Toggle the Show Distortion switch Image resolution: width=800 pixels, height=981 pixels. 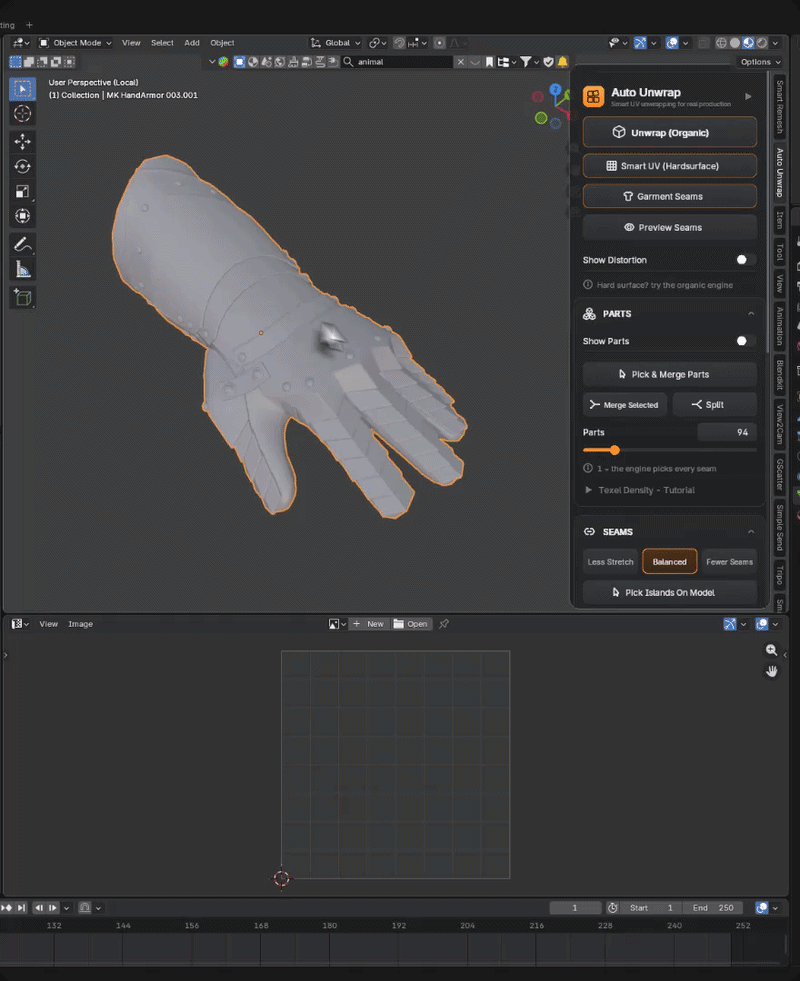click(746, 260)
